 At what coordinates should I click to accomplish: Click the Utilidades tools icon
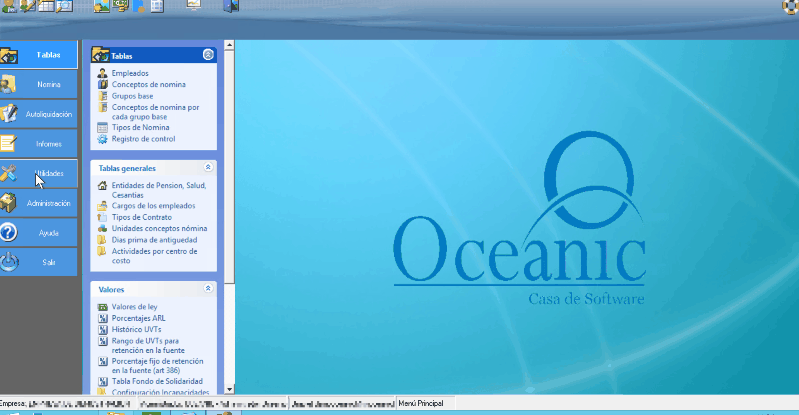point(10,173)
